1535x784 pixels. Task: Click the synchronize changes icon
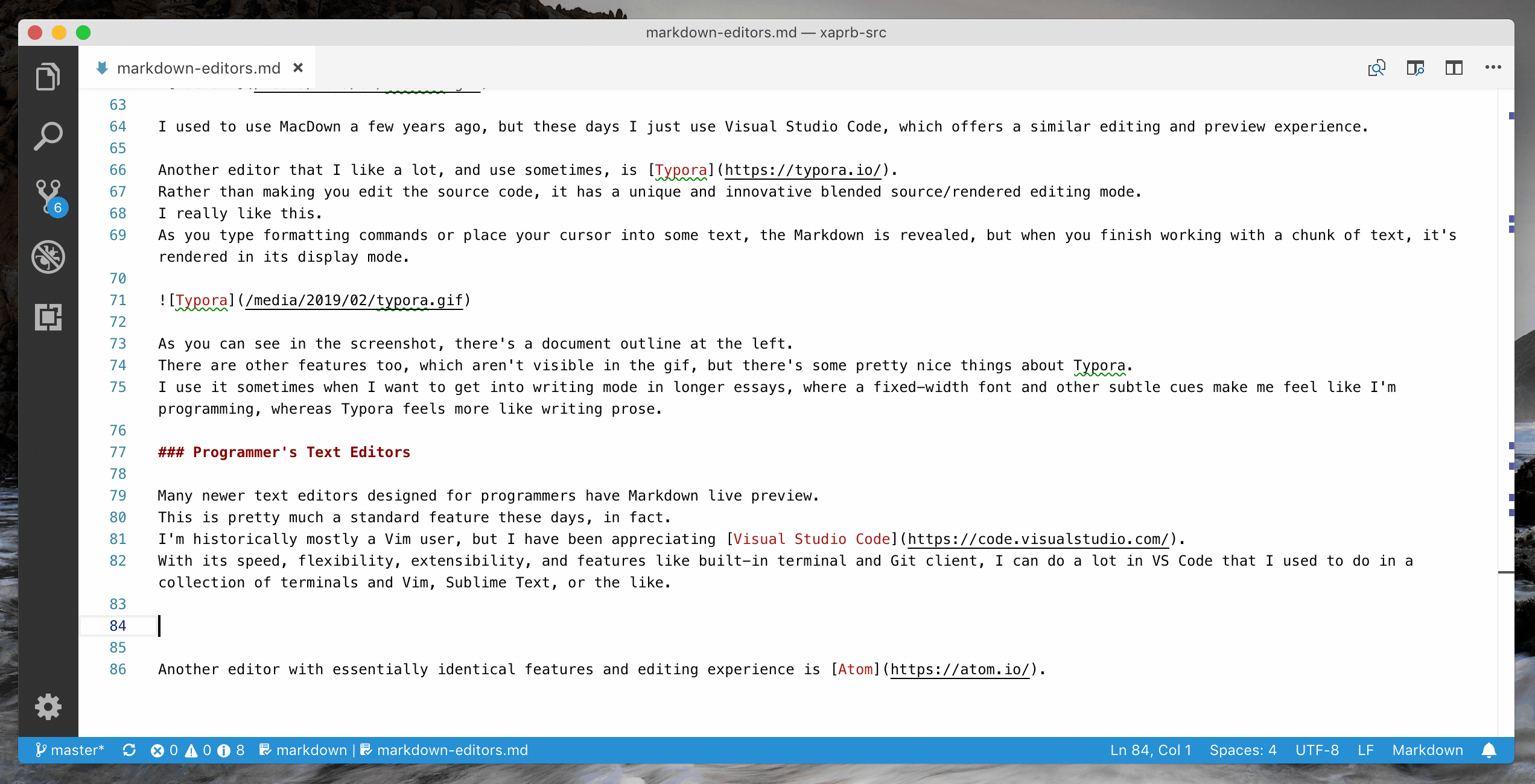coord(129,750)
